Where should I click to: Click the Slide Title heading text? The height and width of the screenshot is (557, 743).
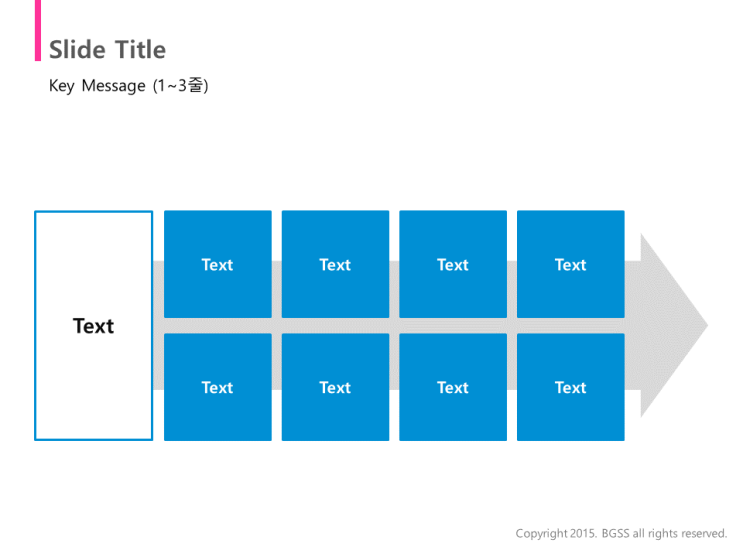pyautogui.click(x=108, y=50)
